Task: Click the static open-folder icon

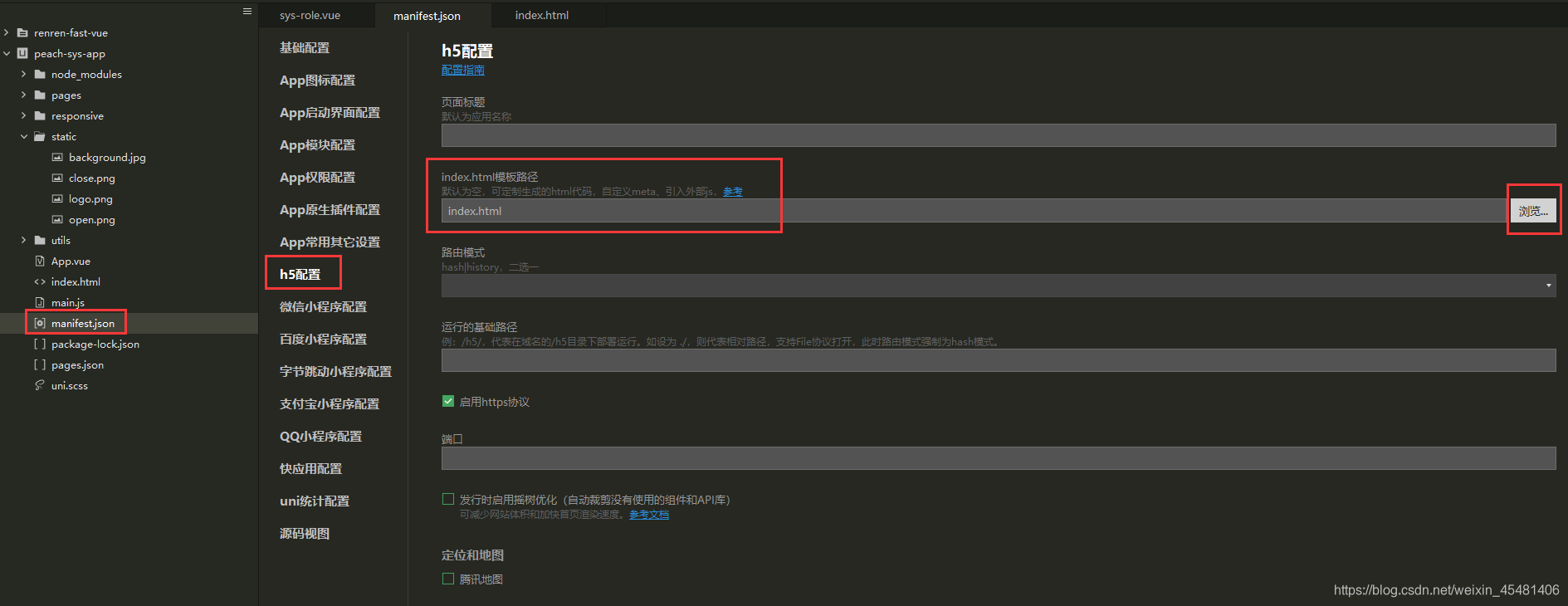Action: [x=40, y=137]
